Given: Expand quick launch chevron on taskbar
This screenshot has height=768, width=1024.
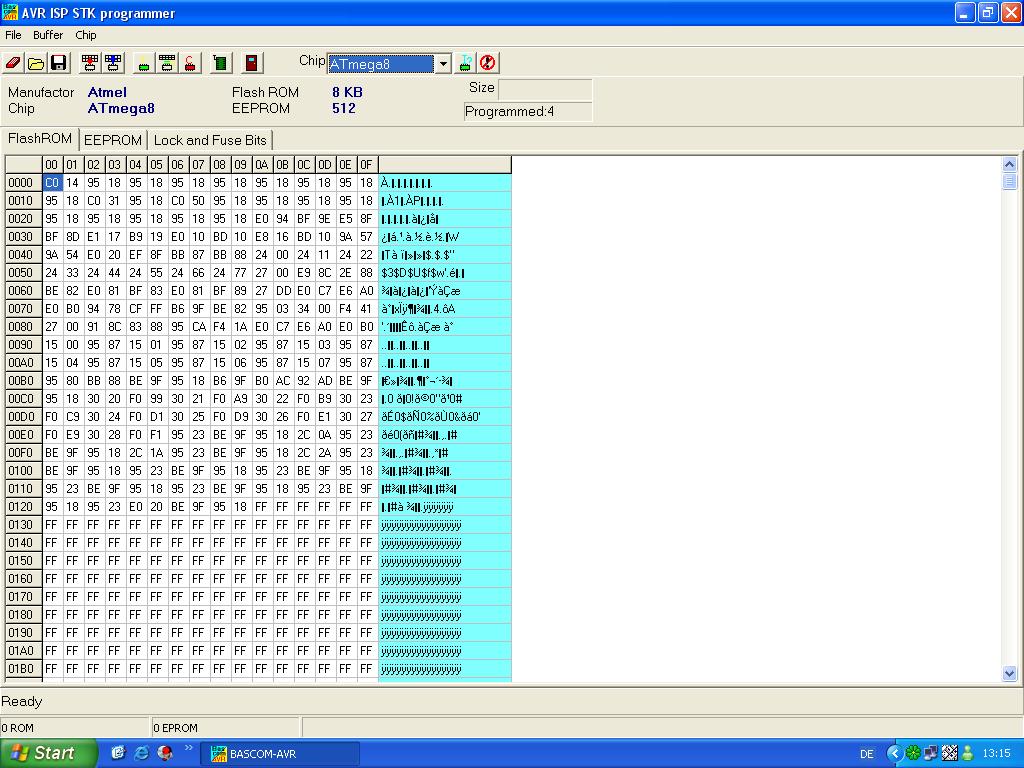Looking at the screenshot, I should pos(189,748).
